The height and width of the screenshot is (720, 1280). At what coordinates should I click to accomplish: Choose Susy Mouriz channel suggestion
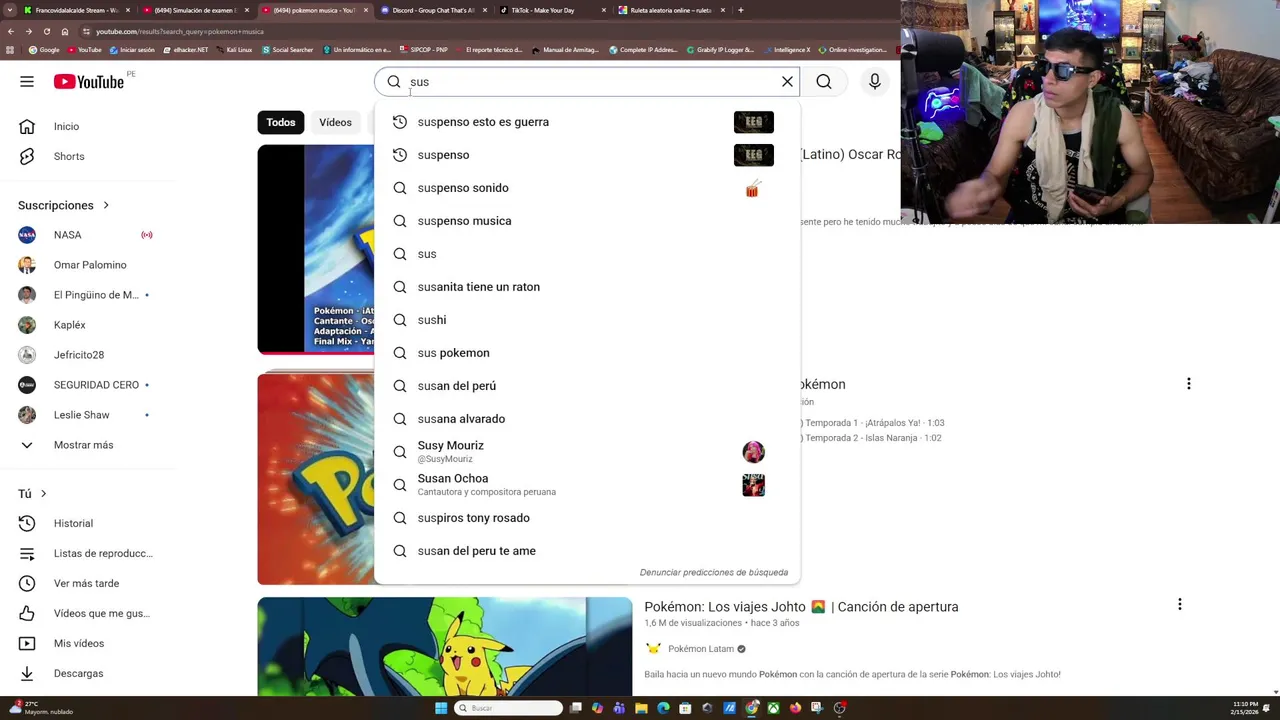click(587, 452)
